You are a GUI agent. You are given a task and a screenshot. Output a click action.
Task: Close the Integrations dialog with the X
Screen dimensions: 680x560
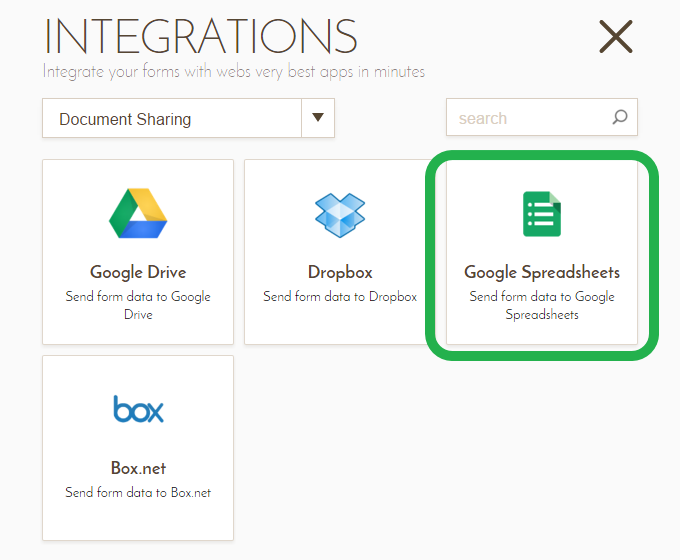616,37
